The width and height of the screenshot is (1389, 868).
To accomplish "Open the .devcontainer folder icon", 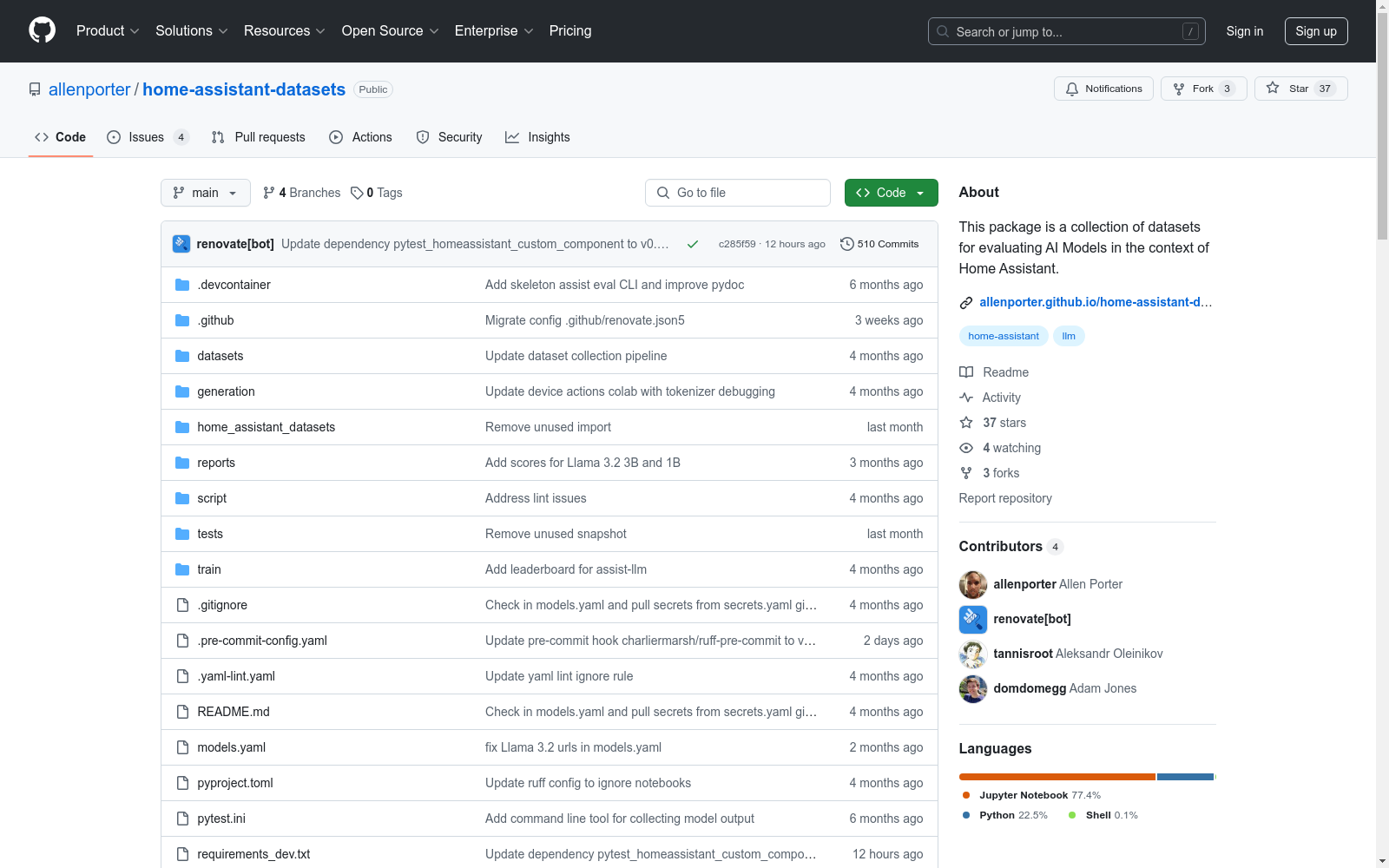I will (x=182, y=285).
